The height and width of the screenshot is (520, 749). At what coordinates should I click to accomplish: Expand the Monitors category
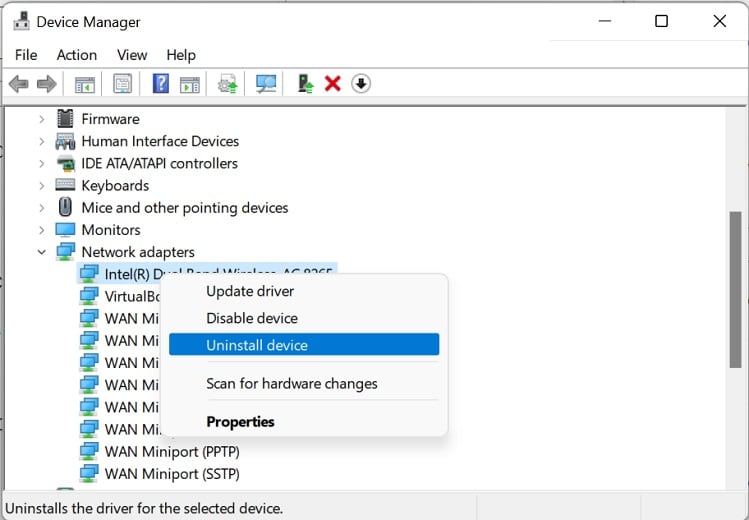(x=42, y=230)
